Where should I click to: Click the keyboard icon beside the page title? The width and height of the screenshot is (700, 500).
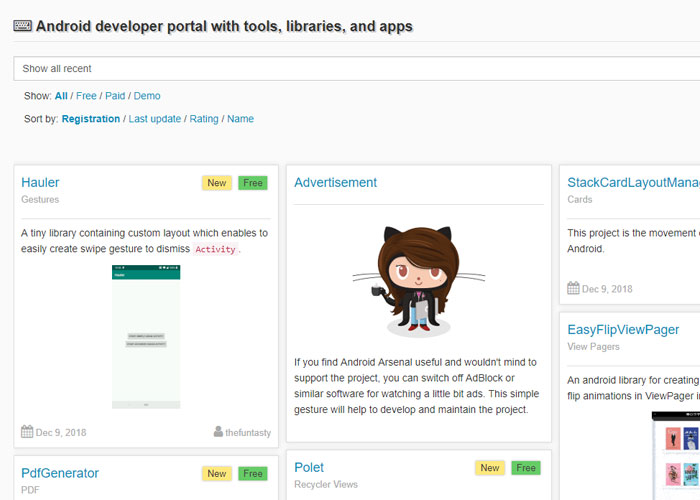(22, 26)
